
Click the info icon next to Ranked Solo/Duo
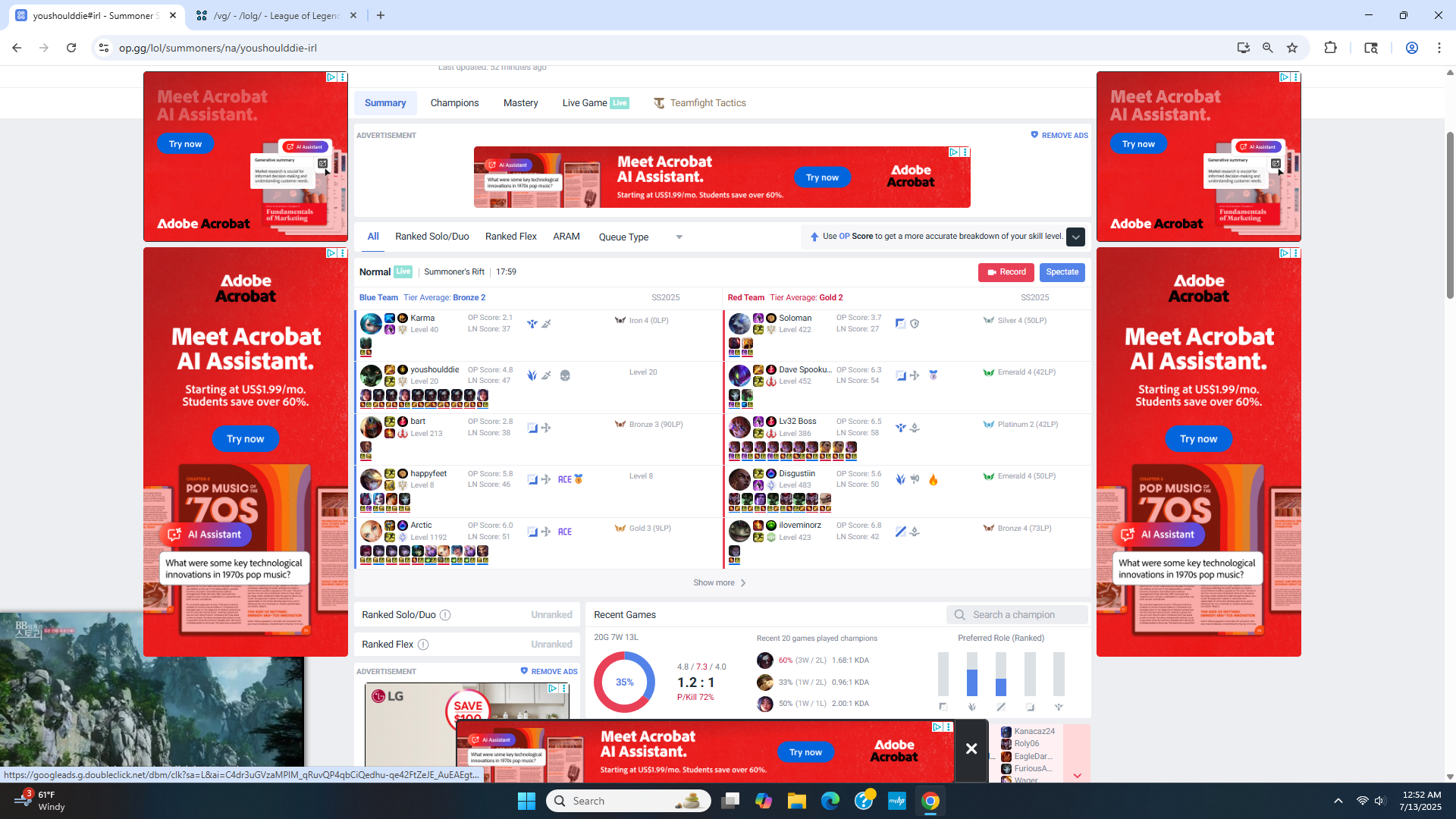tap(445, 615)
